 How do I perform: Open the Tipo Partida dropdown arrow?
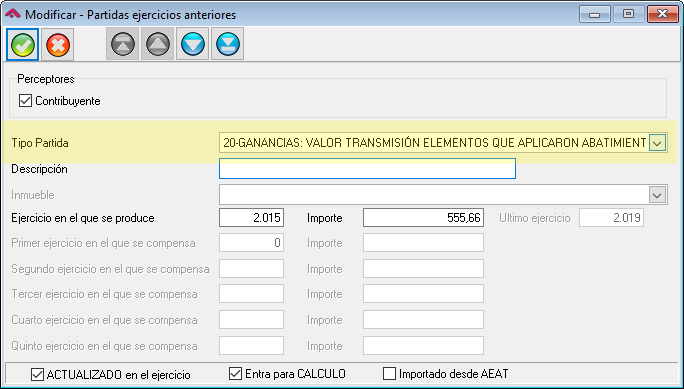tap(657, 143)
